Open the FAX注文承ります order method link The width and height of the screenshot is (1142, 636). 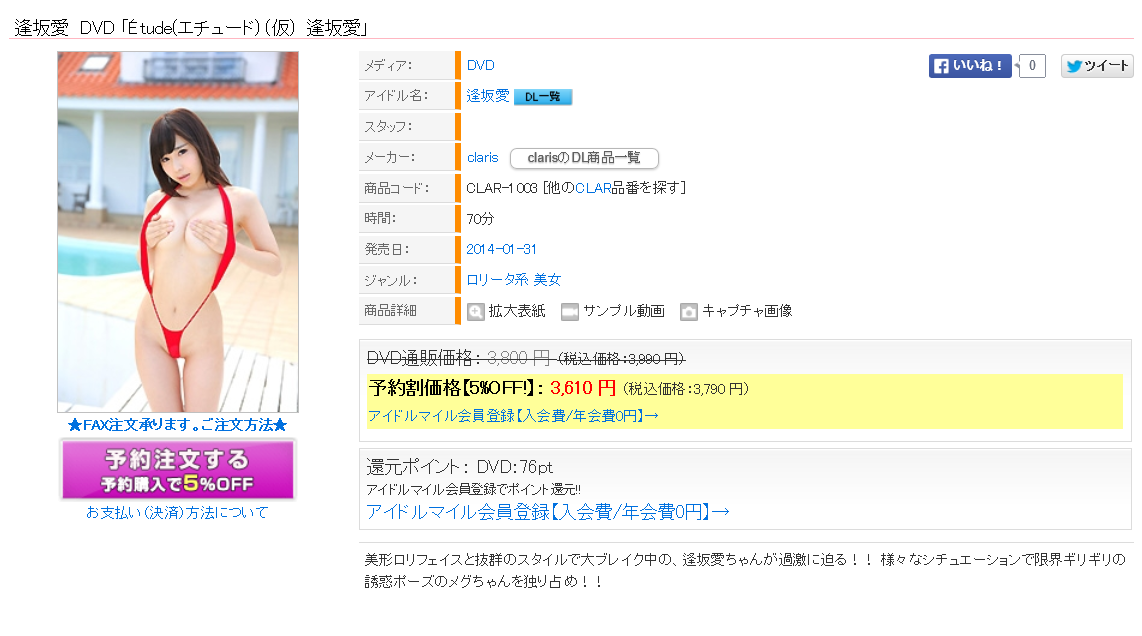(x=177, y=425)
